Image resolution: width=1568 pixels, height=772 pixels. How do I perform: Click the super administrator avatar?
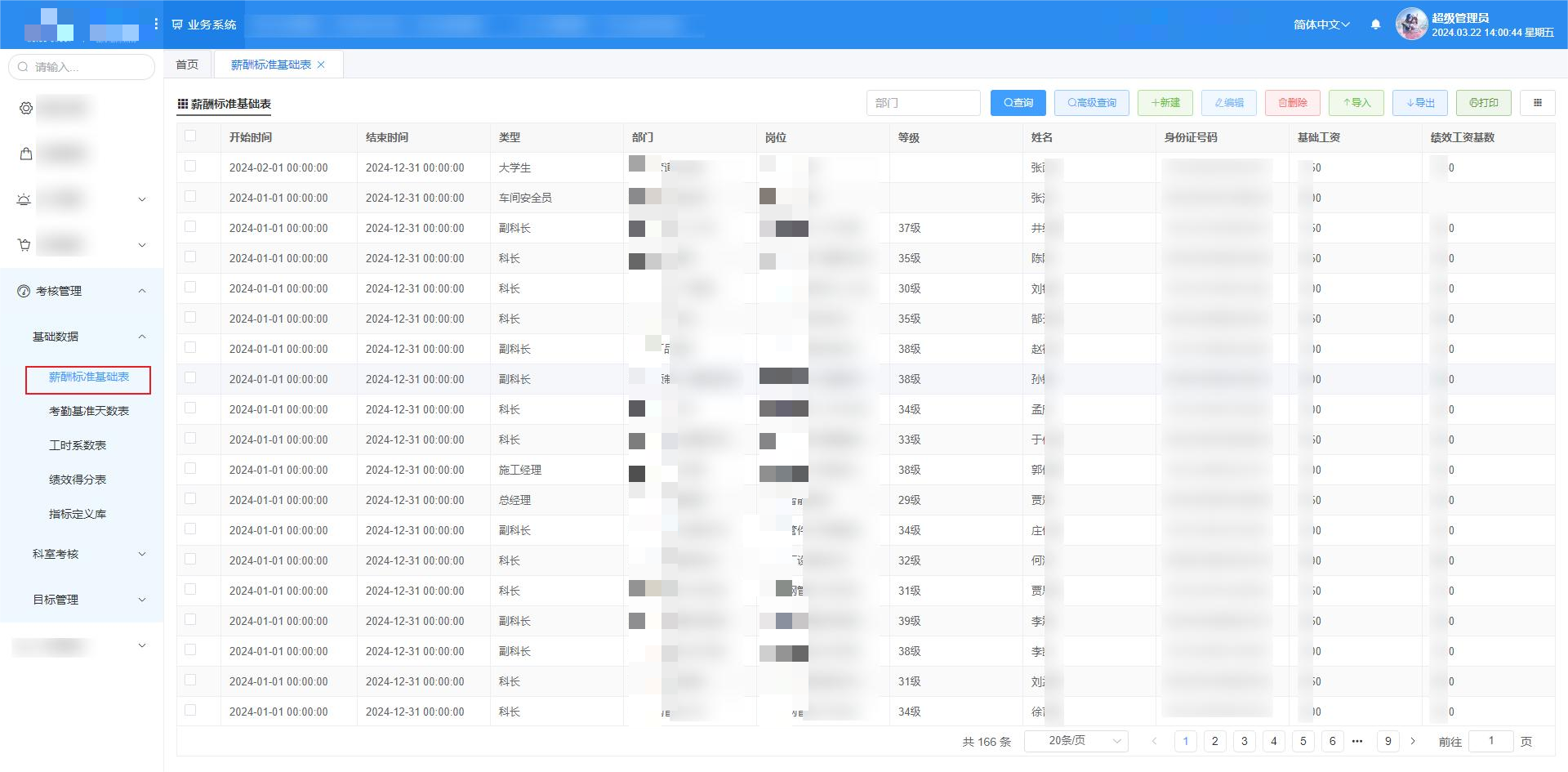(x=1411, y=25)
